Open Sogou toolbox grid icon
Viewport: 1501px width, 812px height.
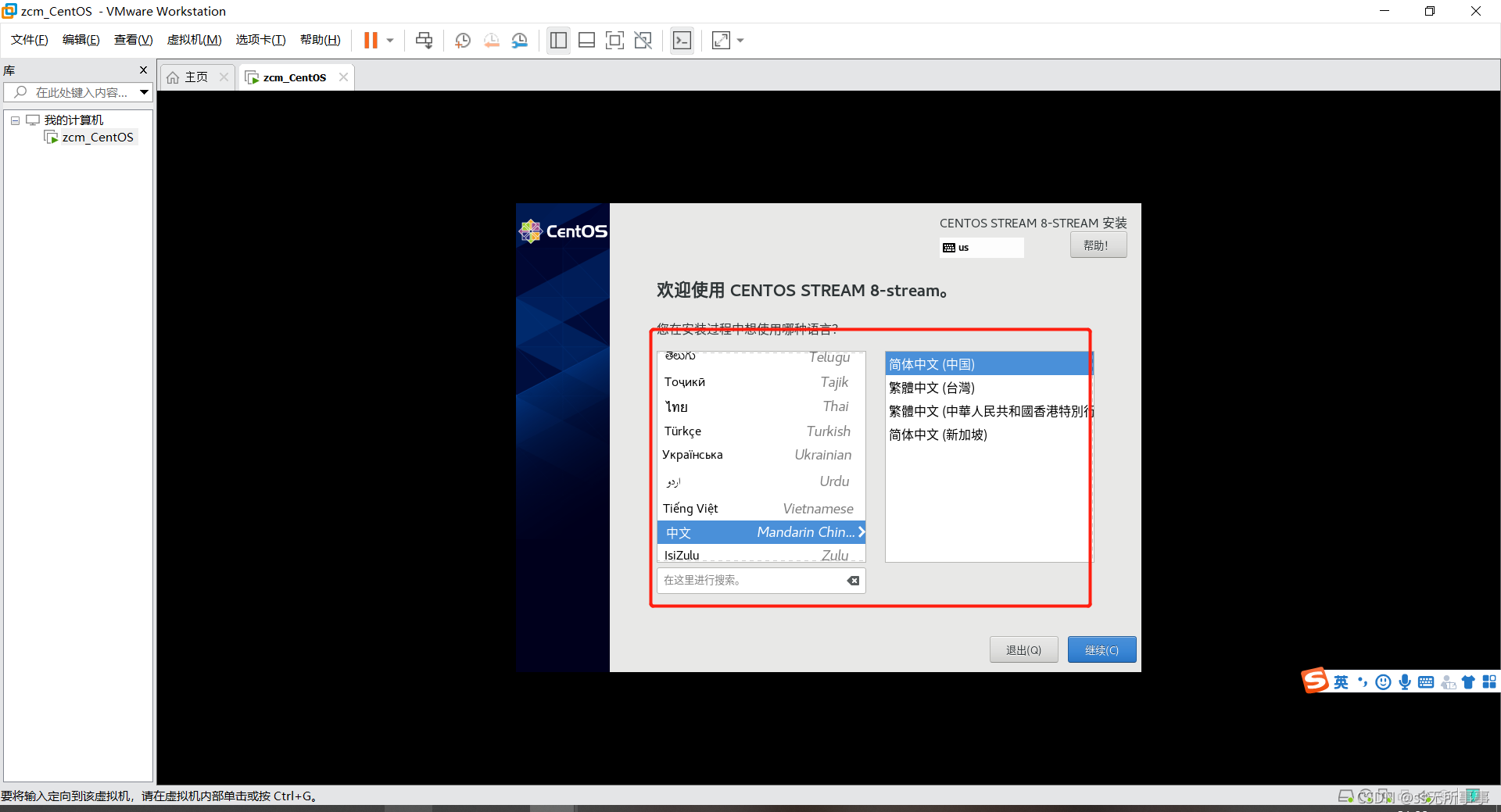1489,682
